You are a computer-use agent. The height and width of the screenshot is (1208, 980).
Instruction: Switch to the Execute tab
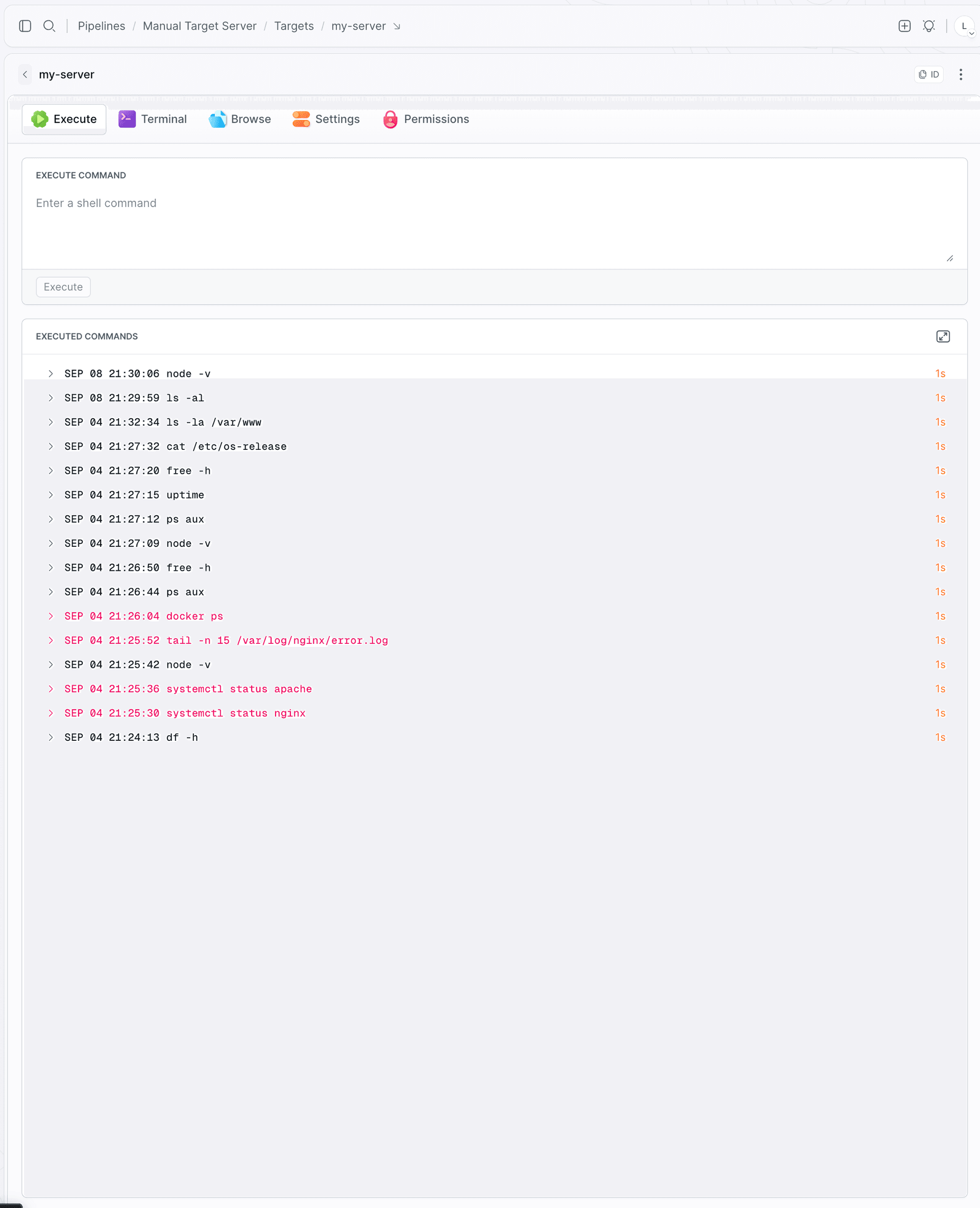pos(64,119)
